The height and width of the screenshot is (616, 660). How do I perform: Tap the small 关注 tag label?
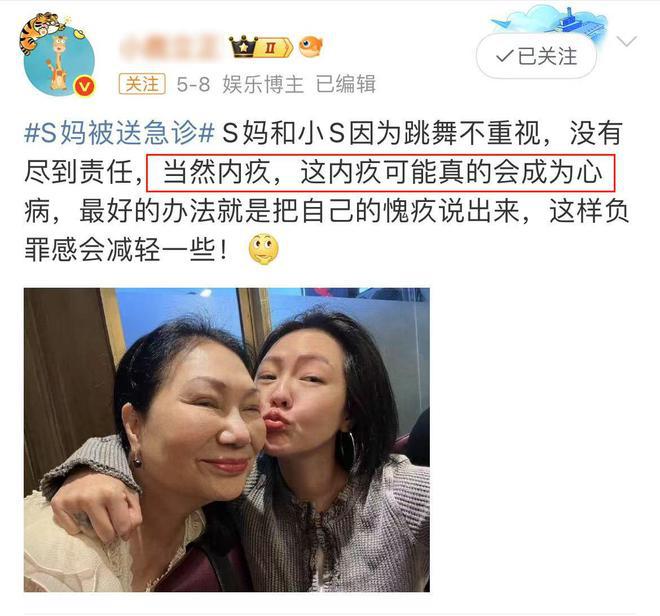point(142,84)
